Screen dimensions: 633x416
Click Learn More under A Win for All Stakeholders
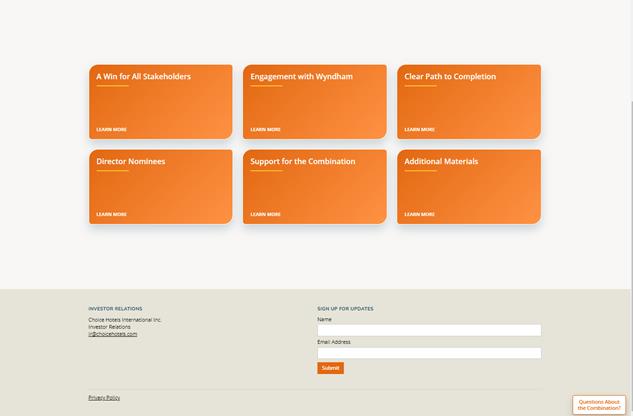pyautogui.click(x=111, y=130)
